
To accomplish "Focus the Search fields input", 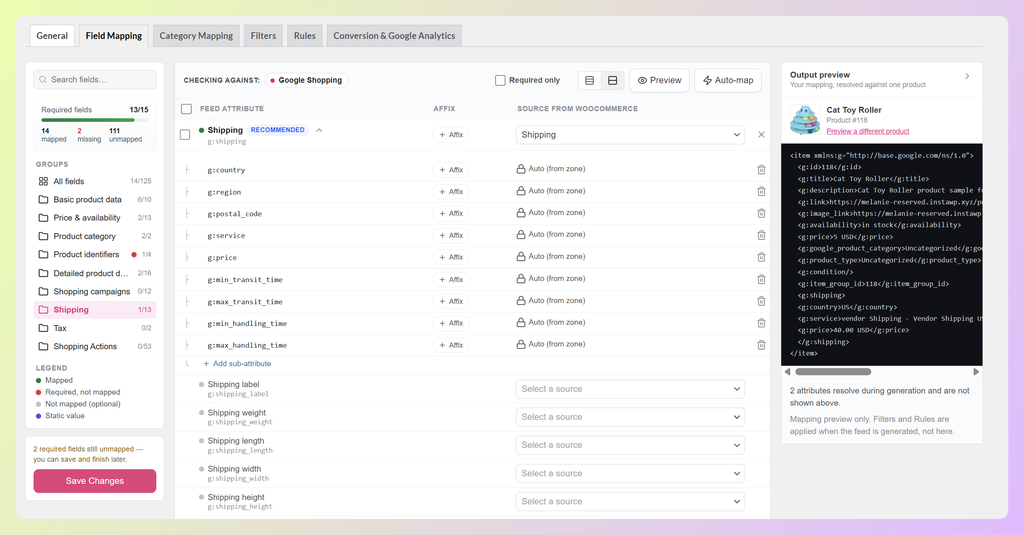I will (95, 80).
